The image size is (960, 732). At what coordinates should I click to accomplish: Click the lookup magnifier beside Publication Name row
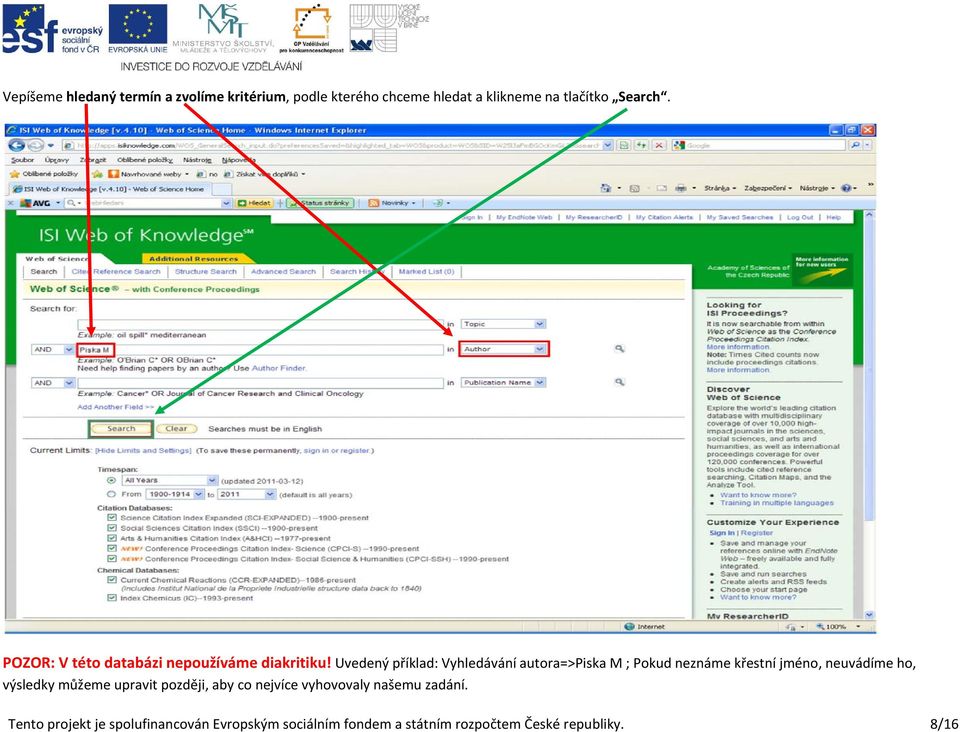[620, 382]
